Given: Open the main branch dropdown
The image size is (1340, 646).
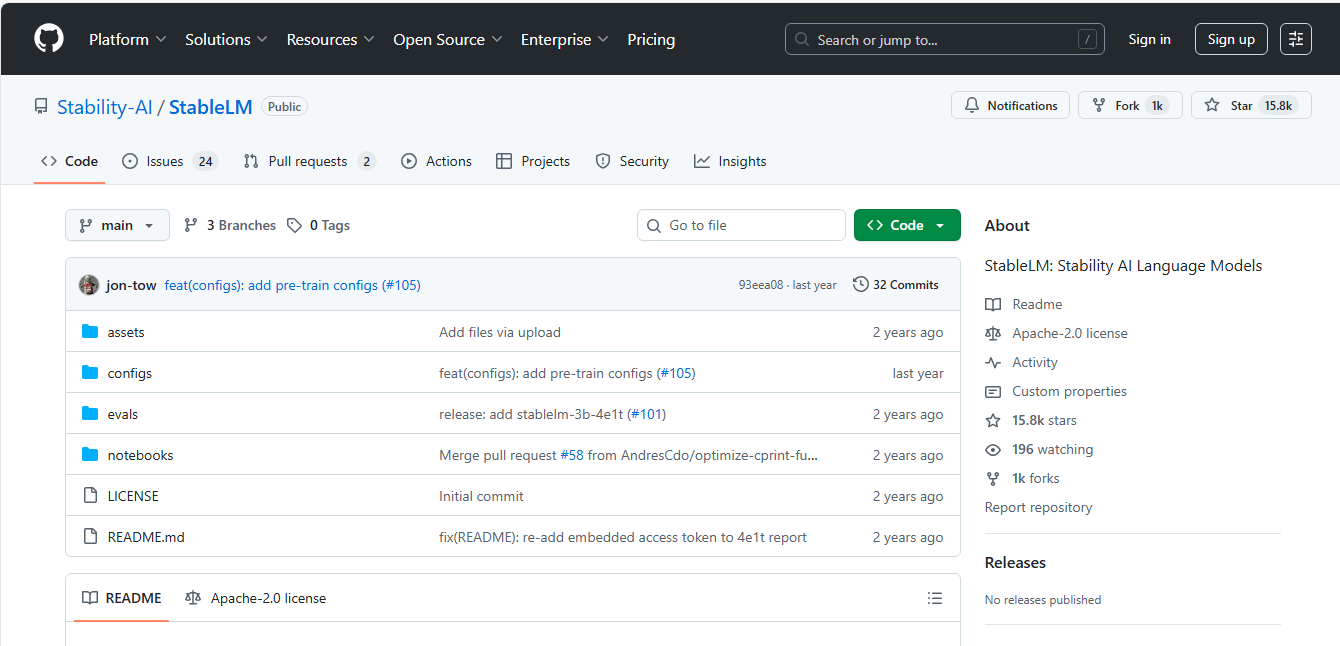Looking at the screenshot, I should [117, 225].
